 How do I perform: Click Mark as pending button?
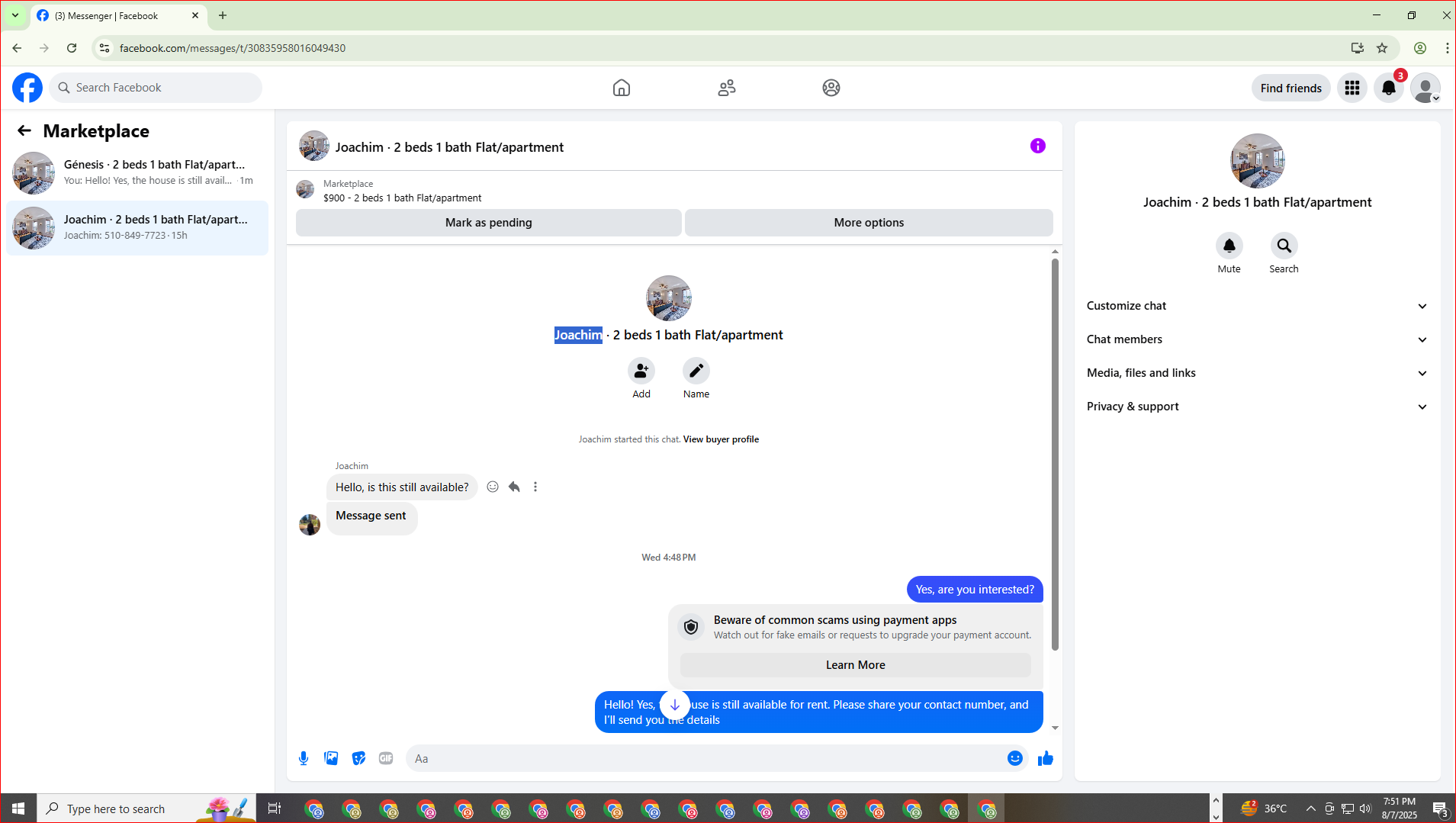(x=489, y=223)
